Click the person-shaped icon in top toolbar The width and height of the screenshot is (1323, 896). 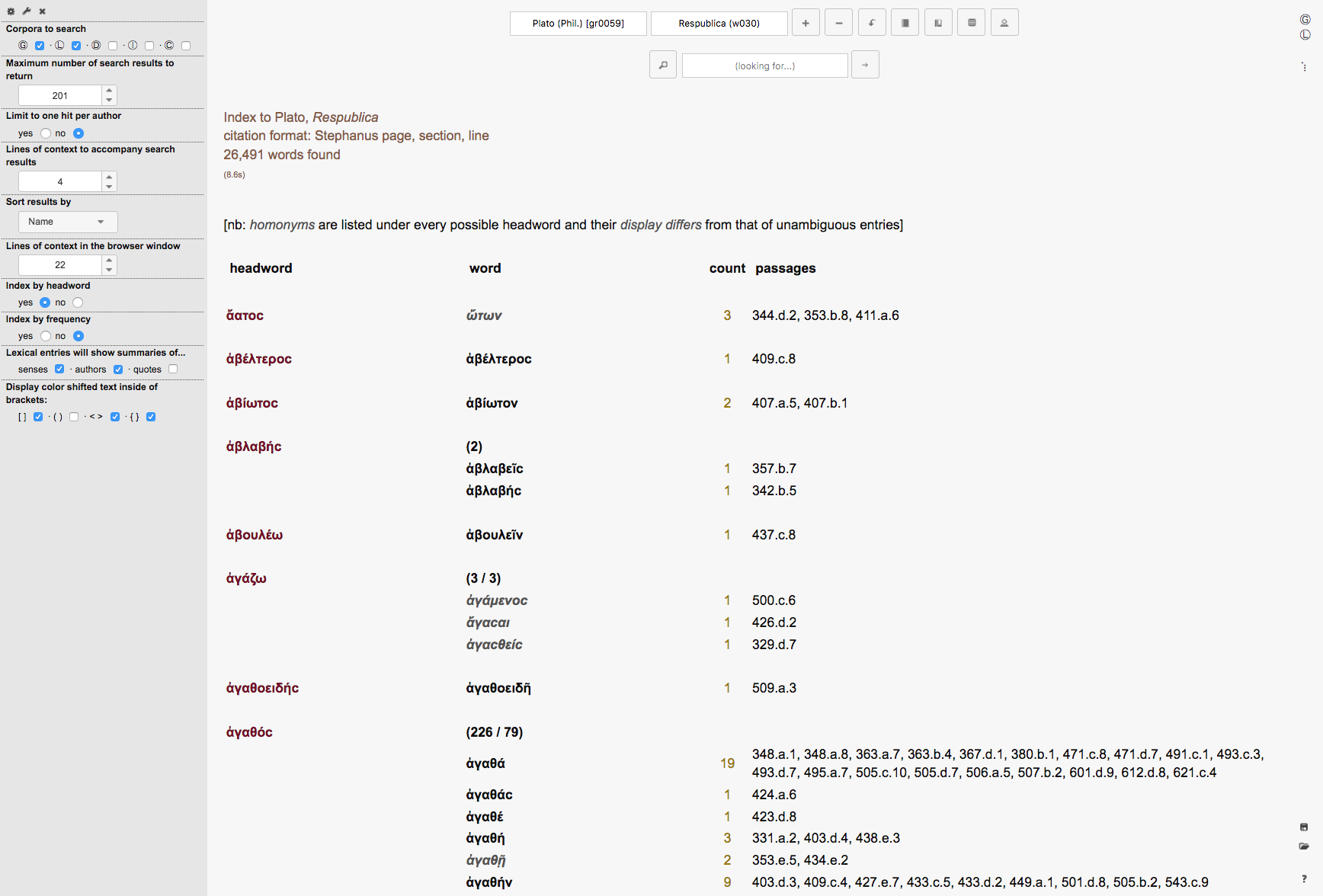pos(1004,23)
